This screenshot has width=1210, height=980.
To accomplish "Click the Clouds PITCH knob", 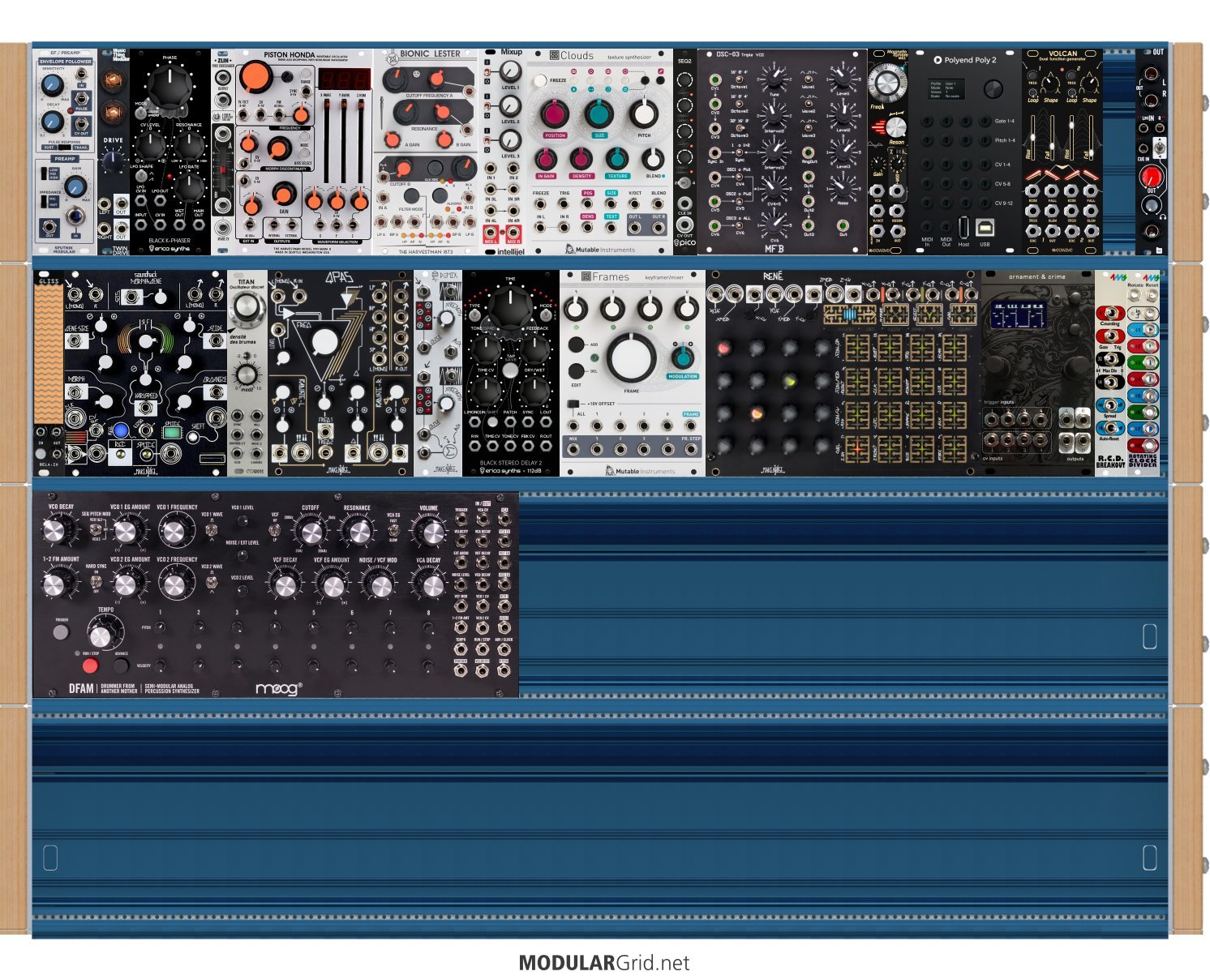I will tap(644, 113).
